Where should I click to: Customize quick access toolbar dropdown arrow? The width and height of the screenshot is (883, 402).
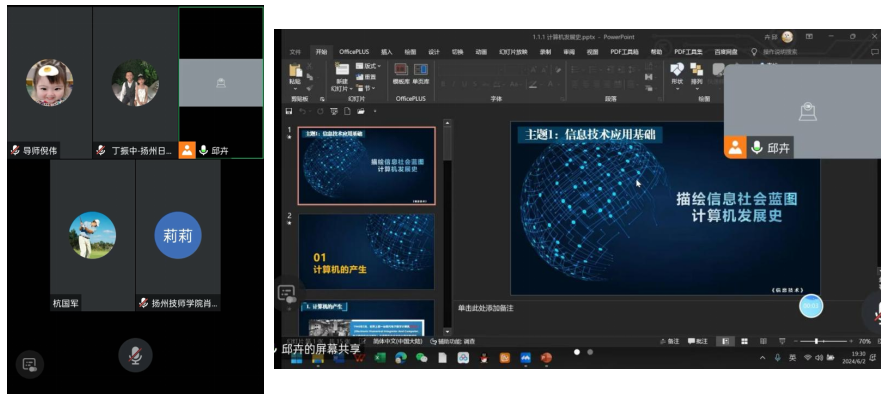(374, 111)
